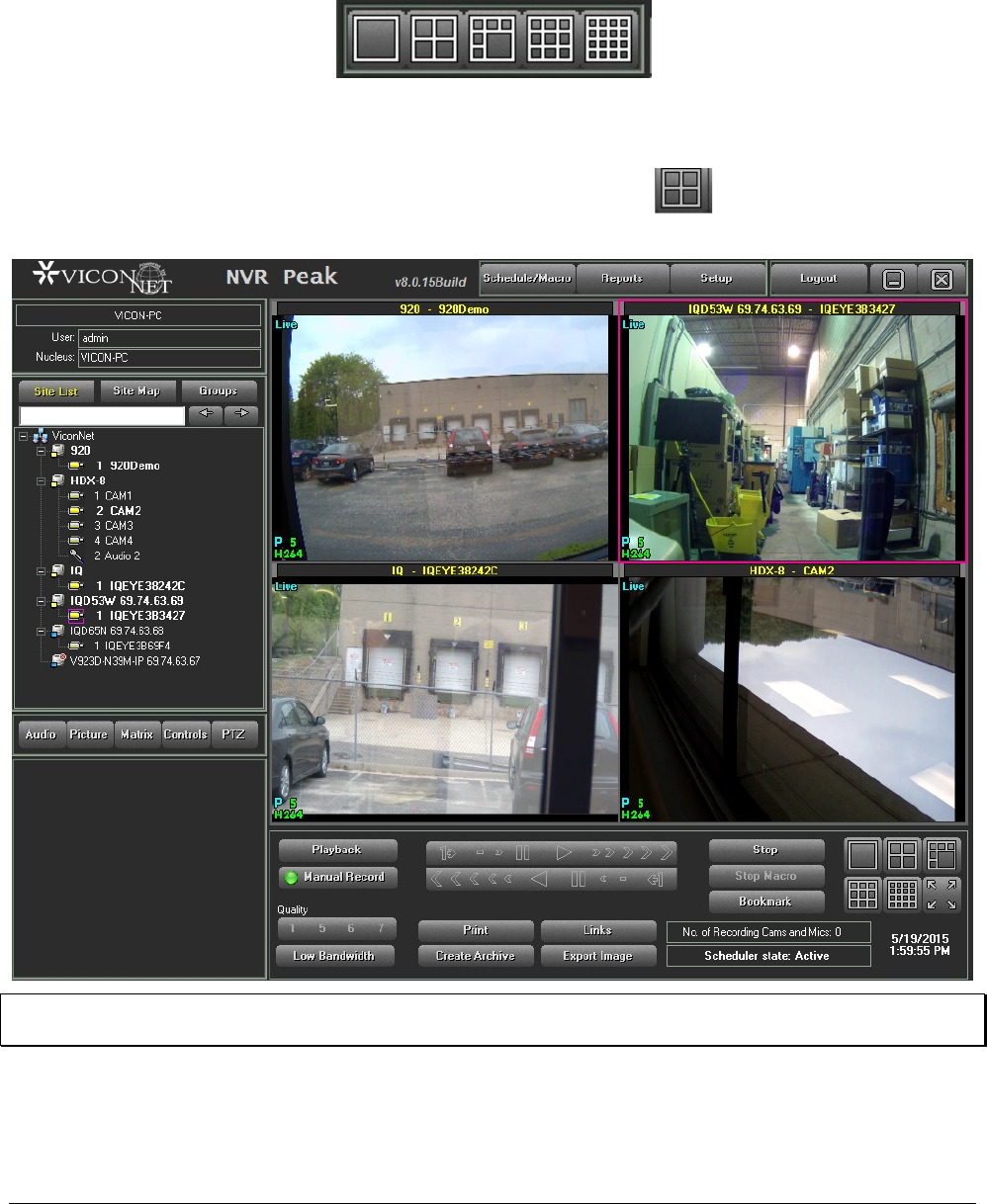987x1204 pixels.
Task: Click highlighted camera icon for IQEYE3B3427
Action: (x=76, y=616)
